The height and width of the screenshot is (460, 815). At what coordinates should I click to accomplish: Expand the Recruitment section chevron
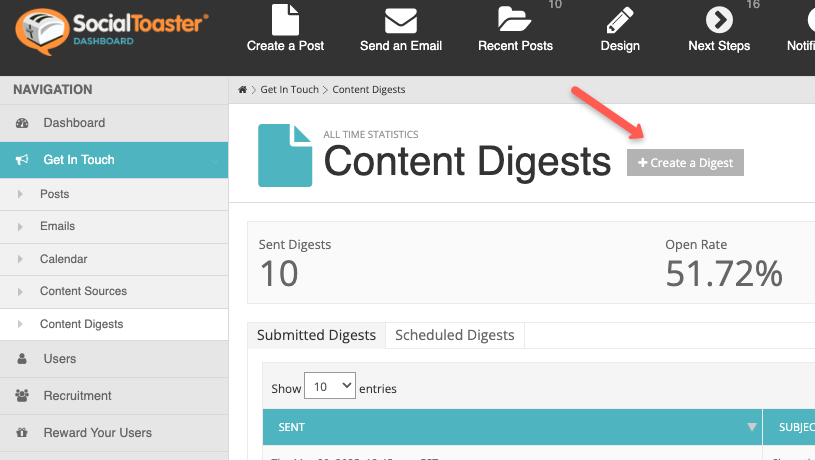(215, 396)
